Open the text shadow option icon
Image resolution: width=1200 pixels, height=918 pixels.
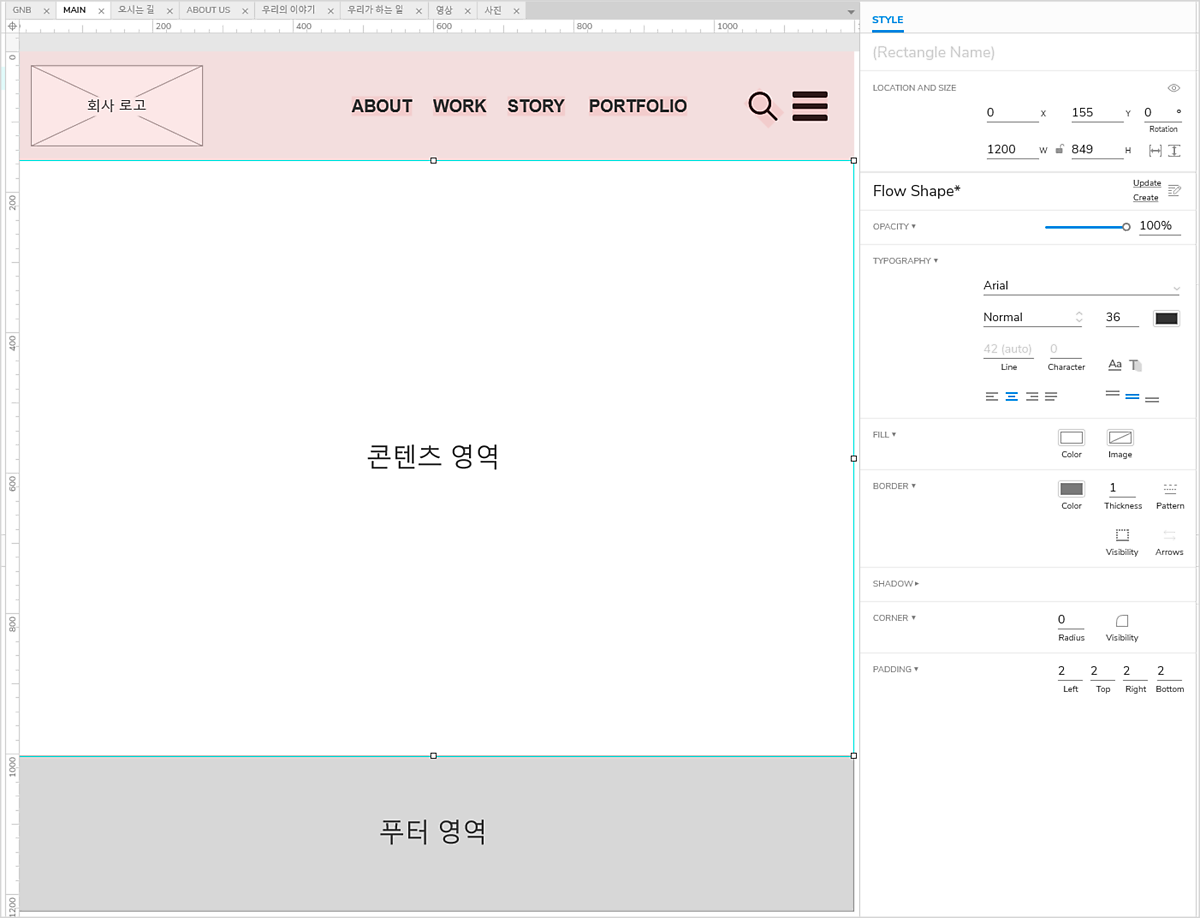[x=1135, y=366]
